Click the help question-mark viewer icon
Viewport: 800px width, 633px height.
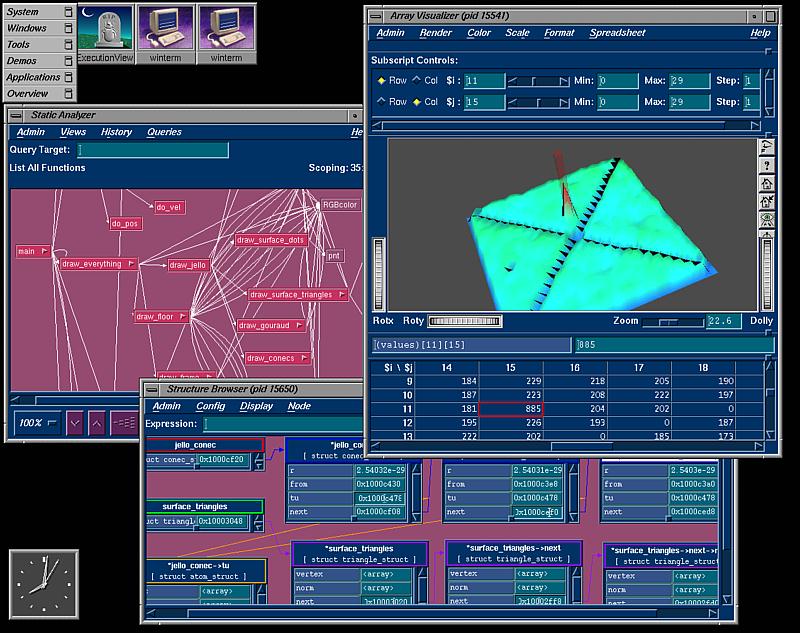coord(767,165)
